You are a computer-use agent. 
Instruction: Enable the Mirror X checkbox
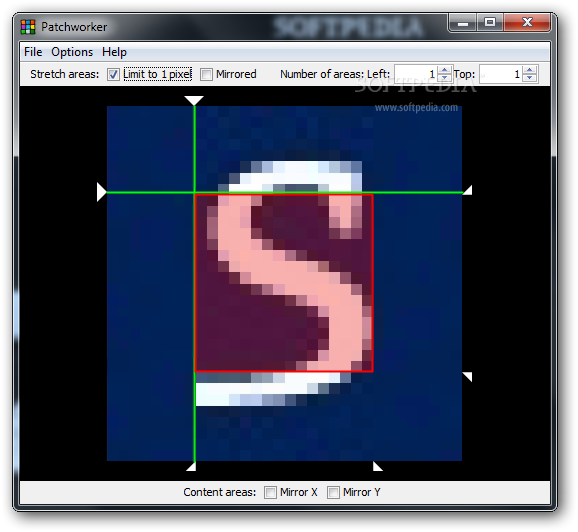click(270, 492)
